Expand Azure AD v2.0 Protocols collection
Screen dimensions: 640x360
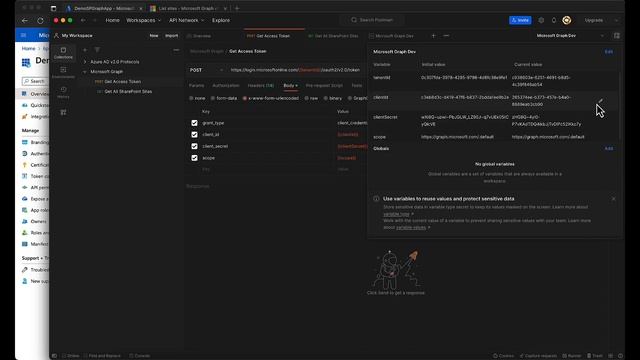(85, 62)
